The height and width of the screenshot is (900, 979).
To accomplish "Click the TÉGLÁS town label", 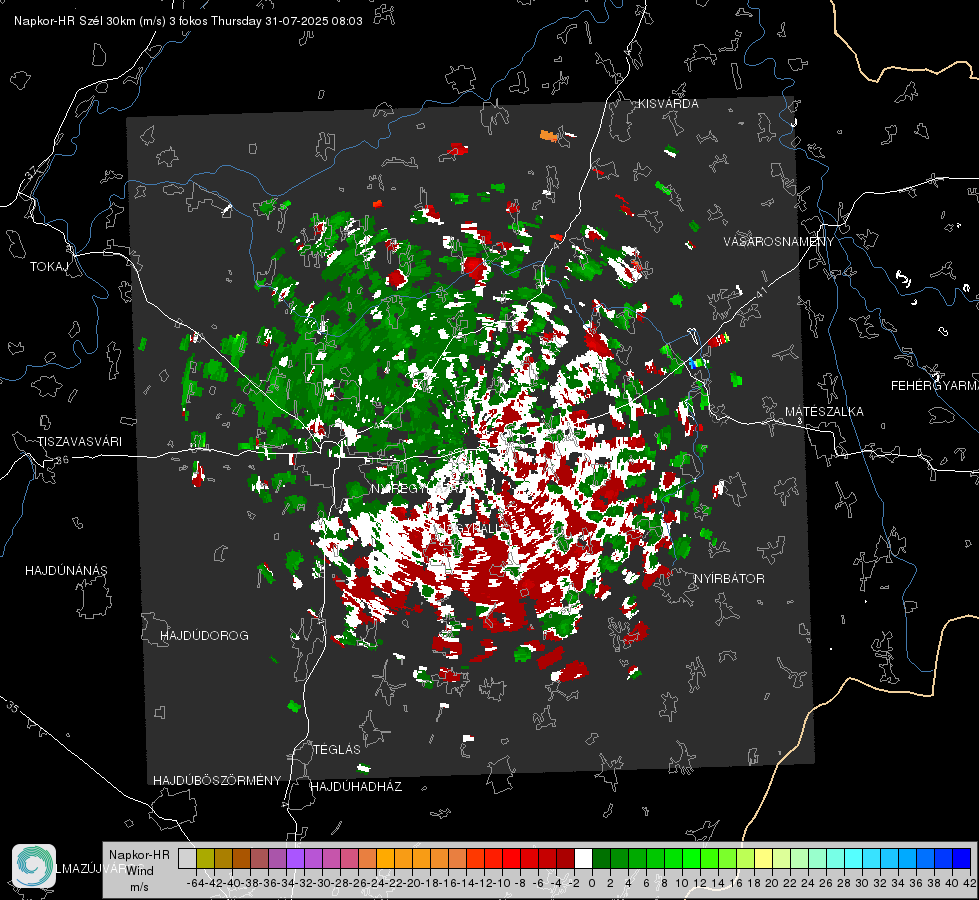I will (337, 749).
